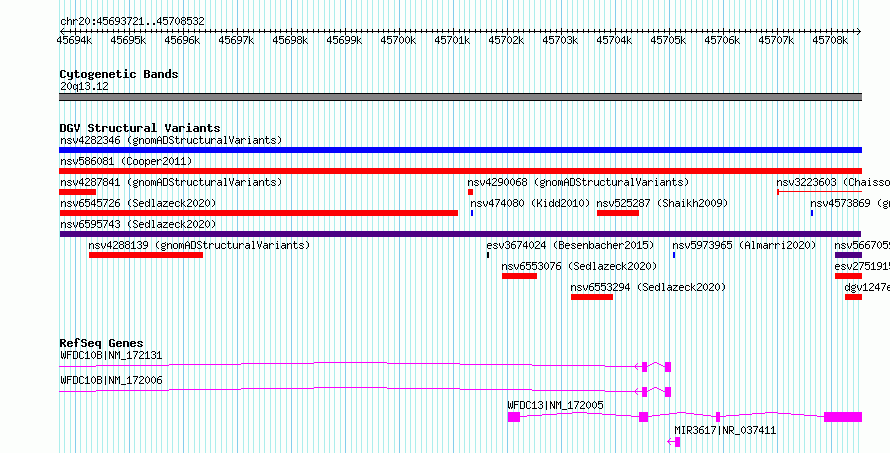Image resolution: width=890 pixels, height=453 pixels.
Task: Click the chr20:45693721..45708532 coordinates text
Action: [x=132, y=21]
